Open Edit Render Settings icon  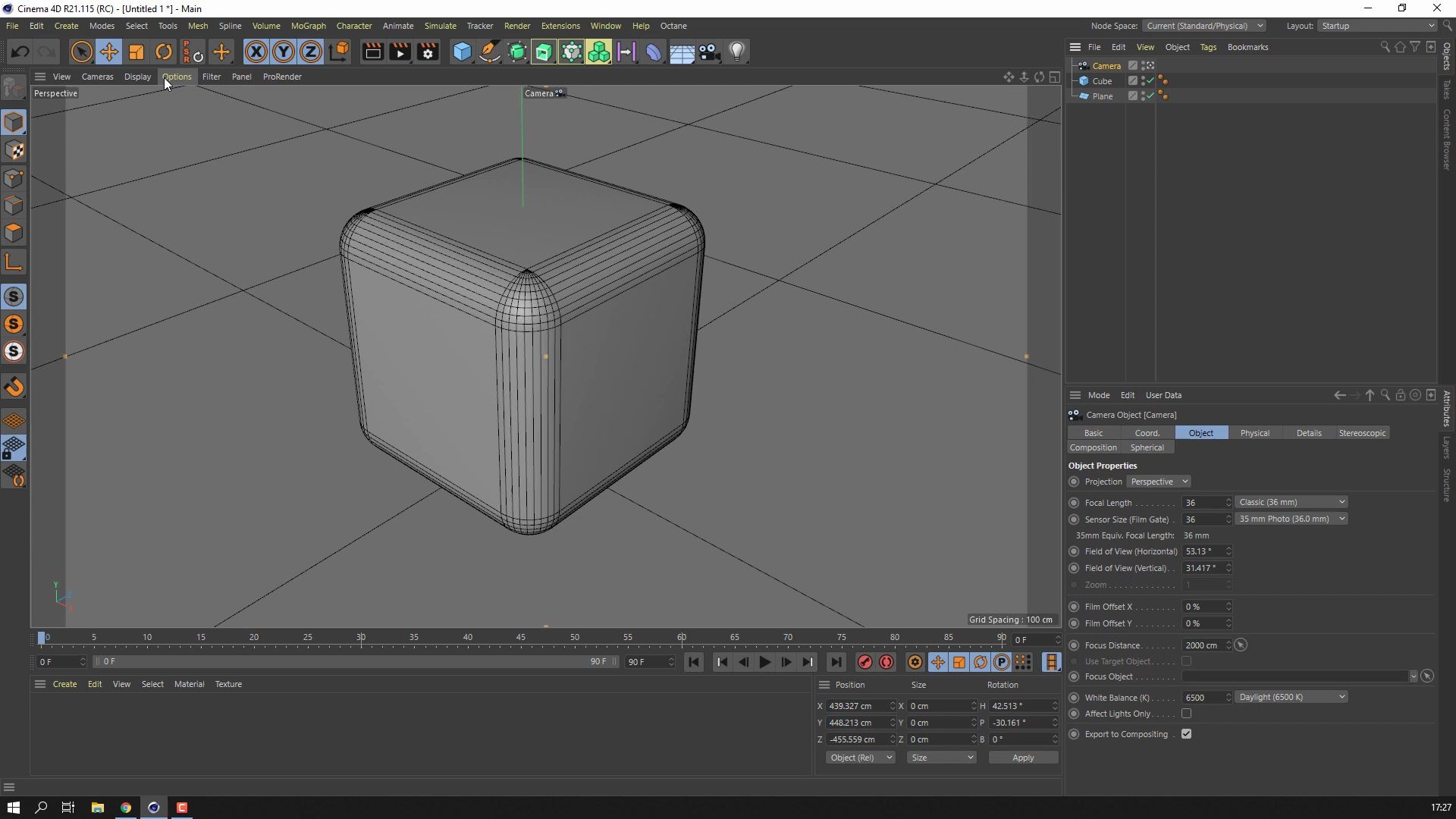click(428, 52)
